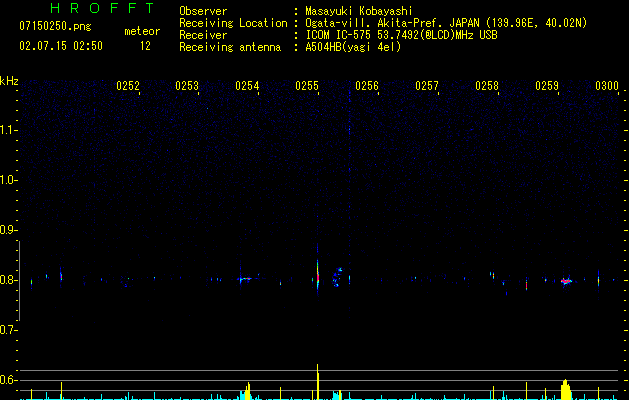Click time marker 0255

tap(307, 86)
